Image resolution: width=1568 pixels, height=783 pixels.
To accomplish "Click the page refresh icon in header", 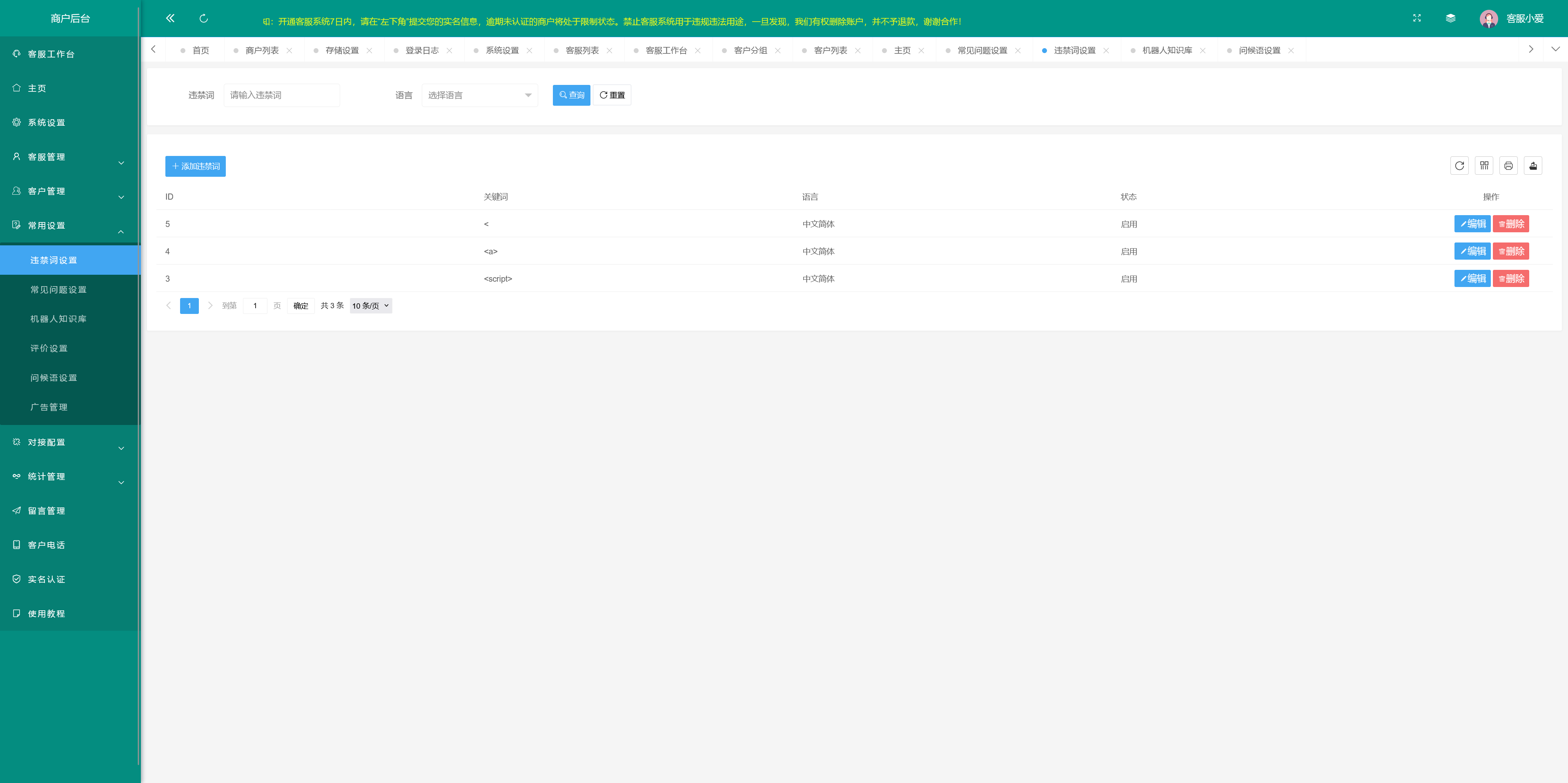I will tap(203, 18).
